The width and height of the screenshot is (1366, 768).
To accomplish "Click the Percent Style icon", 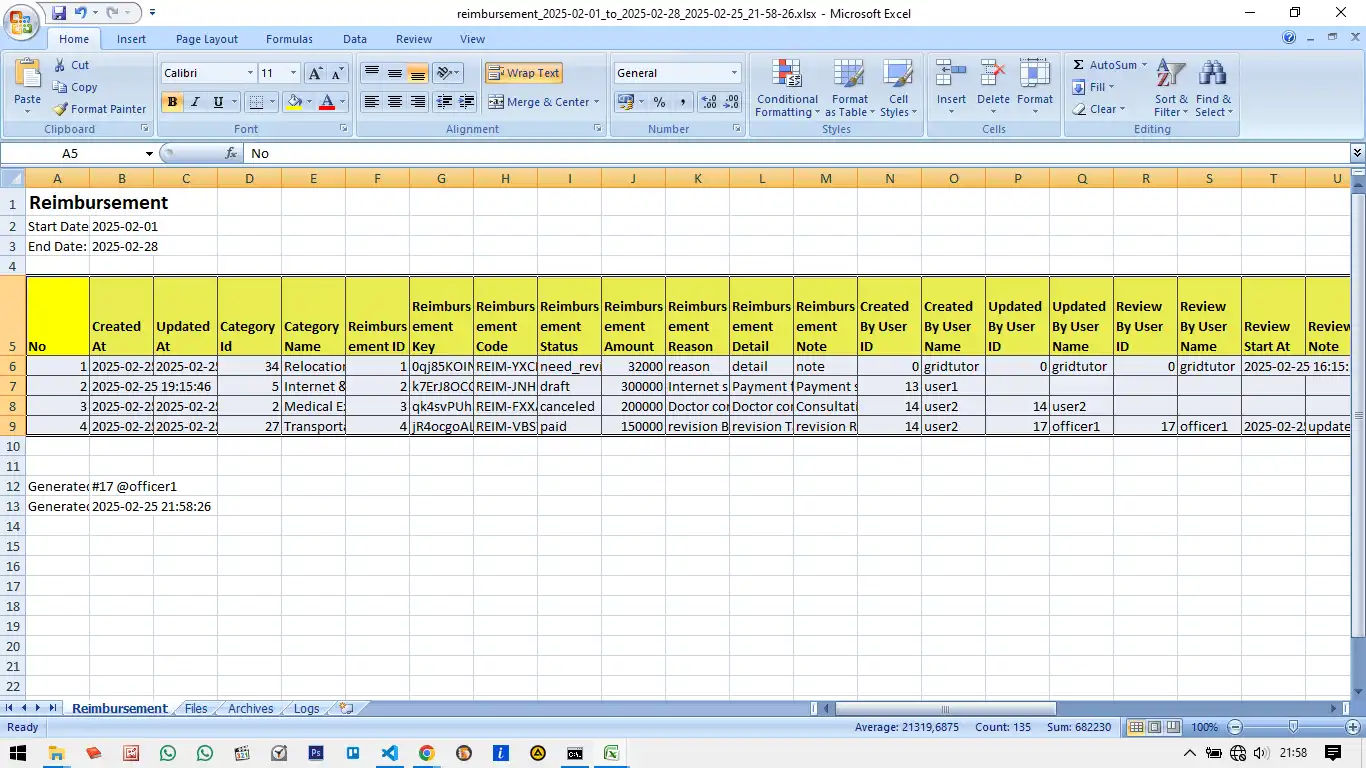I will [x=659, y=102].
